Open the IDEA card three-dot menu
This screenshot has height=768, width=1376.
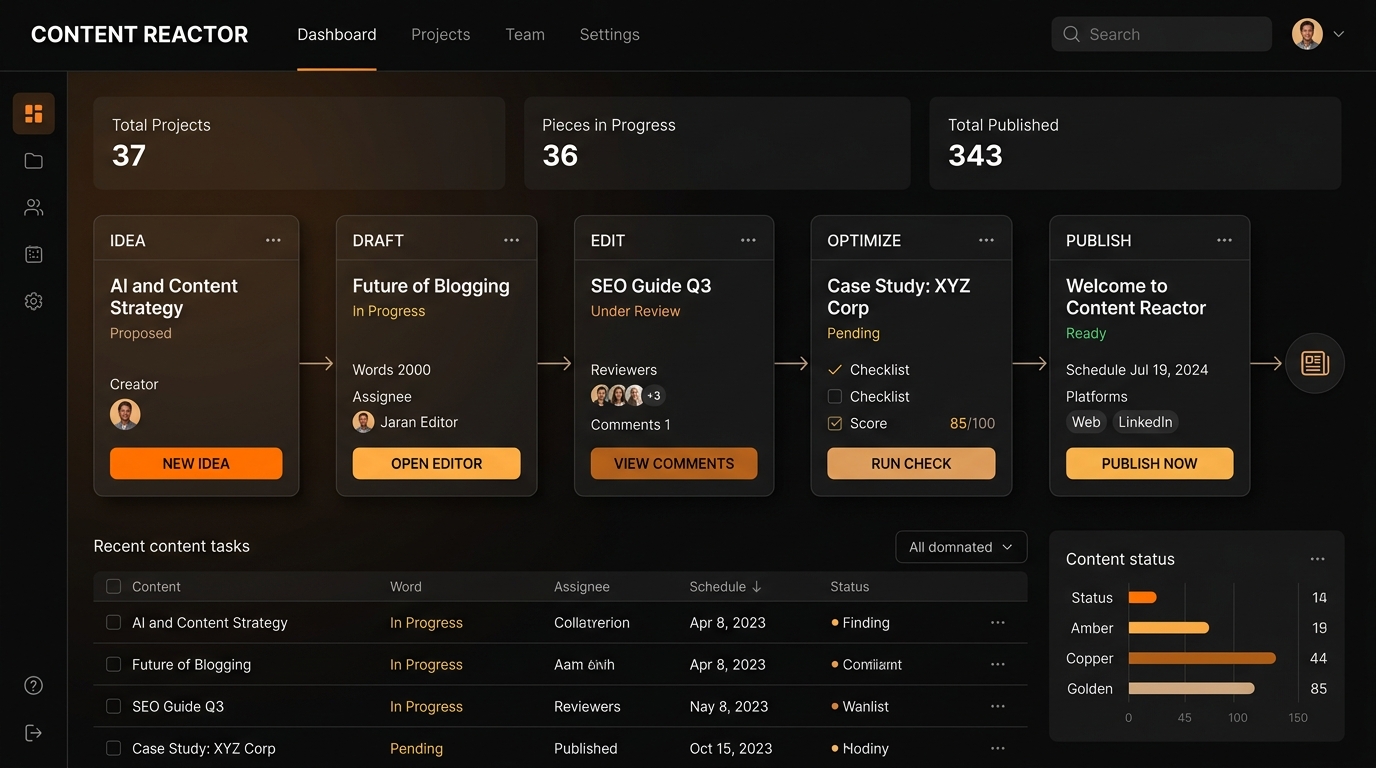tap(273, 240)
